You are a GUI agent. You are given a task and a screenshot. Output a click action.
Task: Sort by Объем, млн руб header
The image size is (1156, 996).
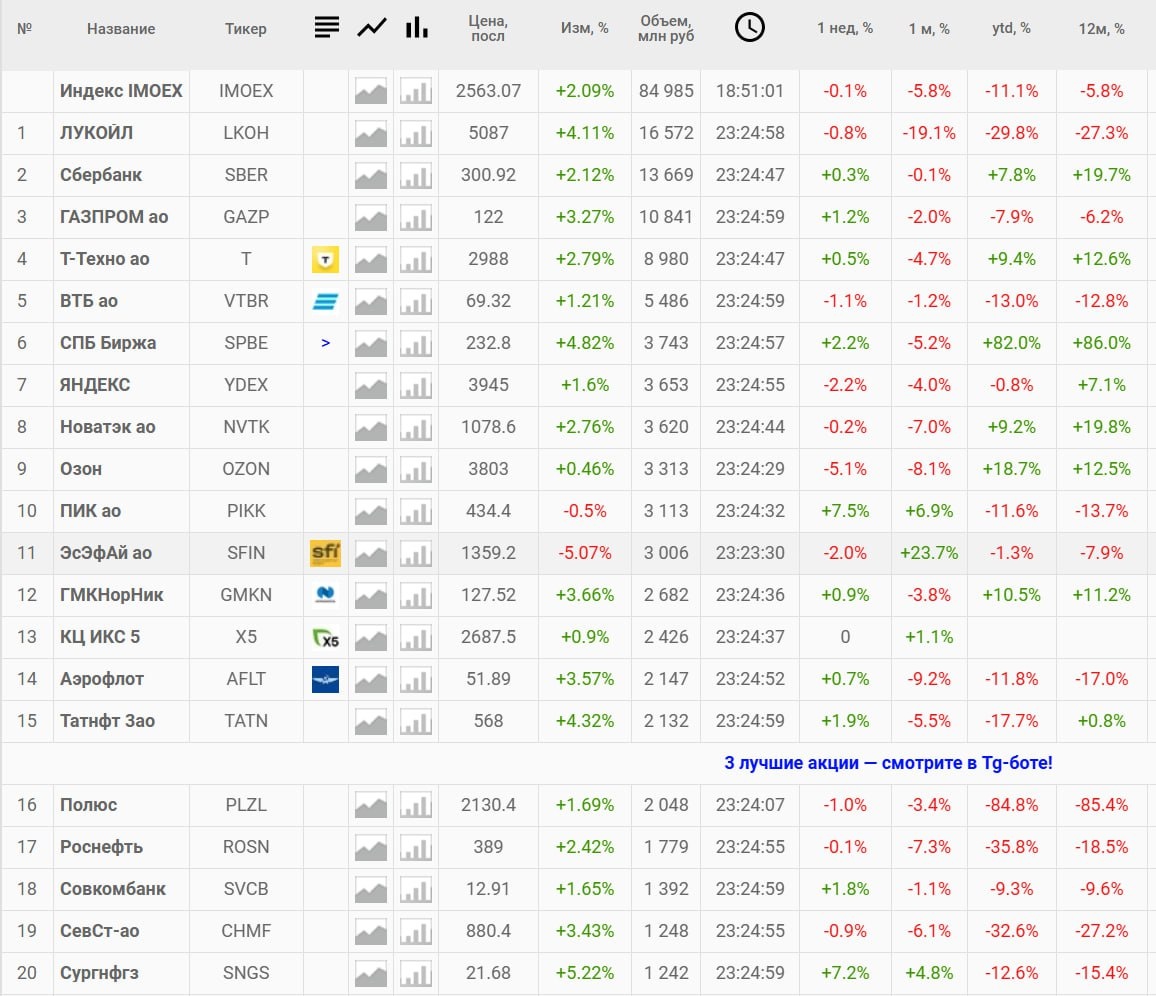tap(666, 28)
